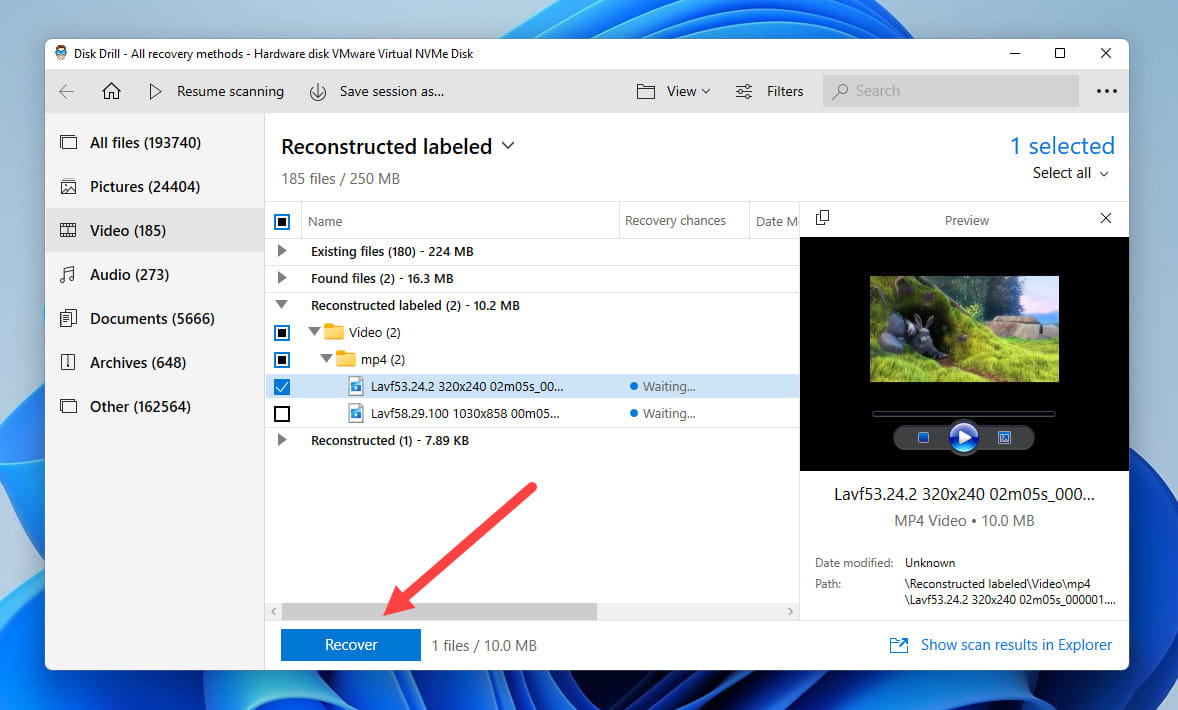The width and height of the screenshot is (1178, 710).
Task: Click the Save session download icon
Action: [x=318, y=92]
